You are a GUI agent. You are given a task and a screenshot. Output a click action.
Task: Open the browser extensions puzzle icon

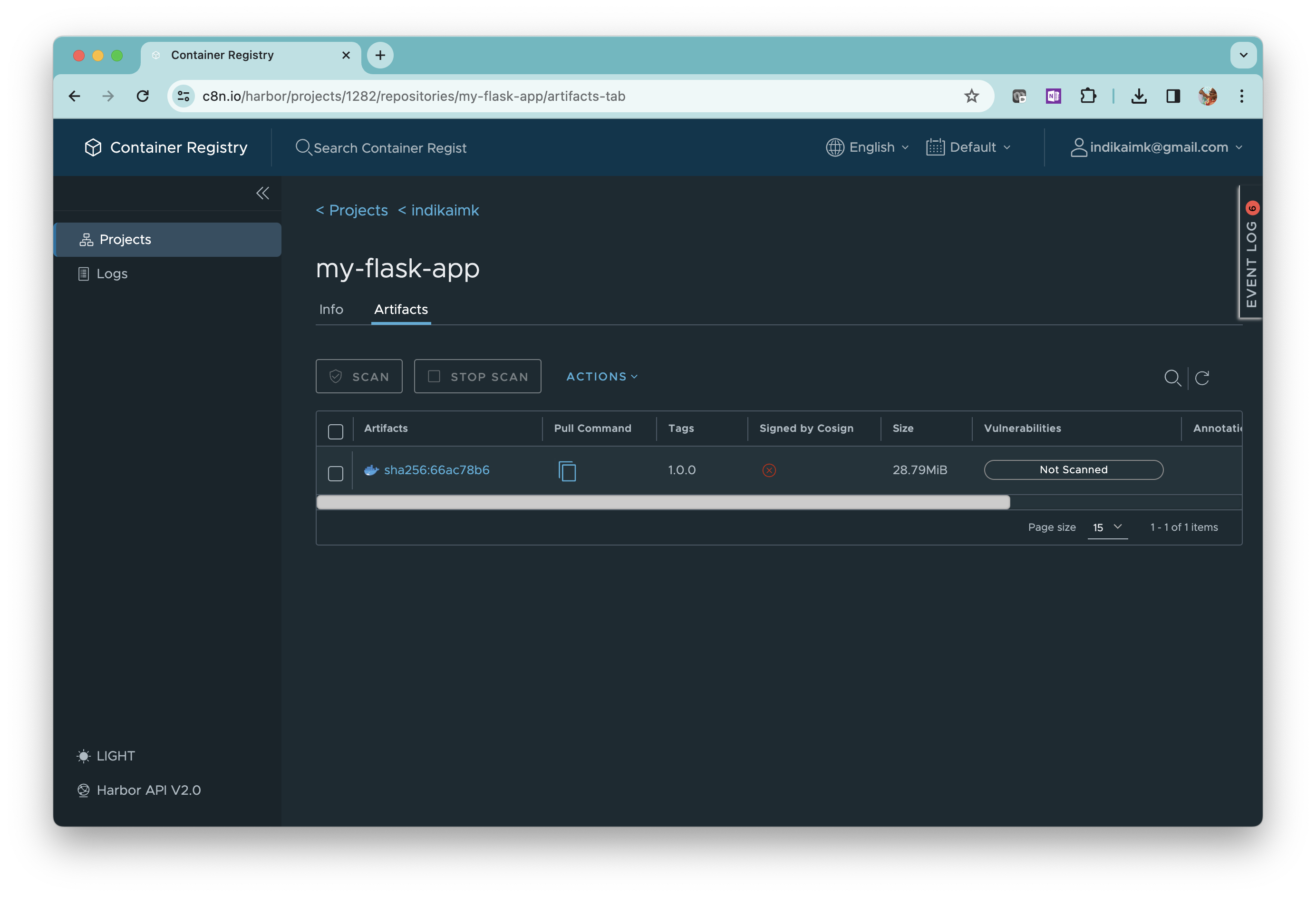1088,97
